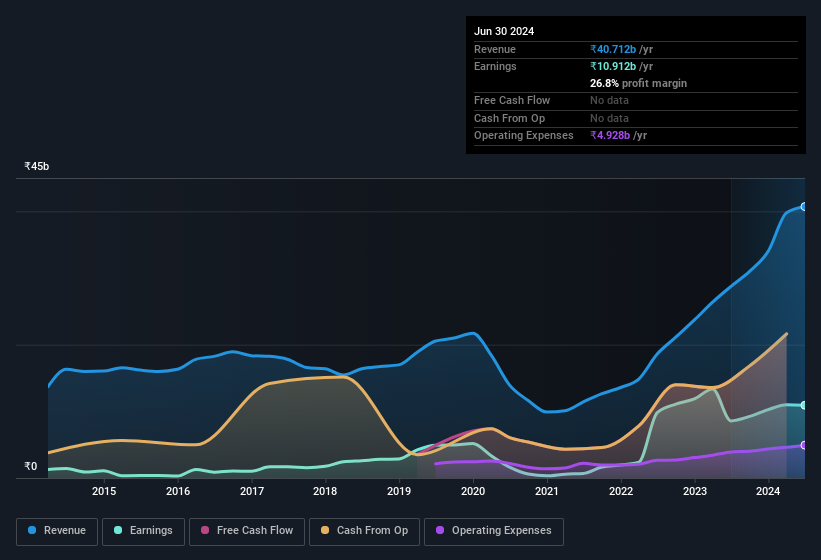This screenshot has width=821, height=560.
Task: Click the Revenue endpoint marker on chart
Action: coord(804,207)
